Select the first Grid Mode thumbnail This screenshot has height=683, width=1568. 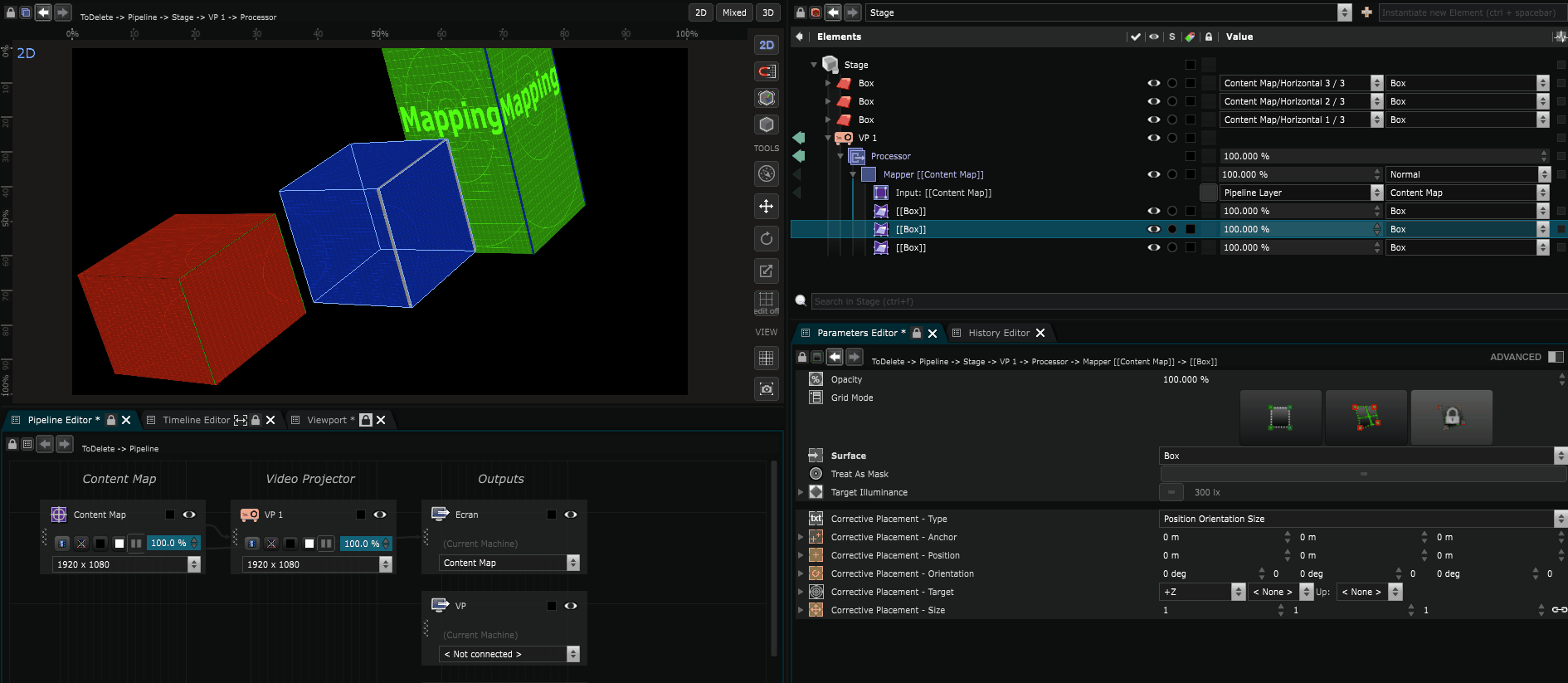[x=1280, y=417]
